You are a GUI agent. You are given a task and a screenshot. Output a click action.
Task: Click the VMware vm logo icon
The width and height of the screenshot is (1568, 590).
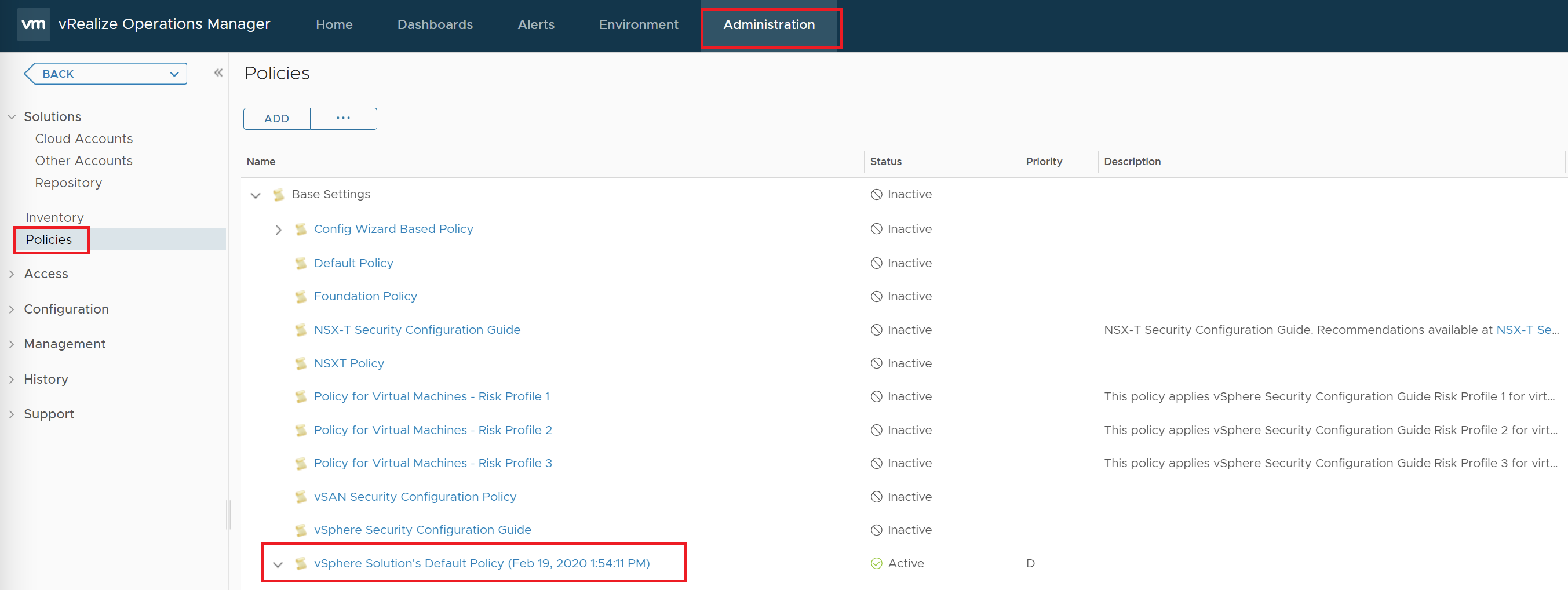click(x=33, y=24)
